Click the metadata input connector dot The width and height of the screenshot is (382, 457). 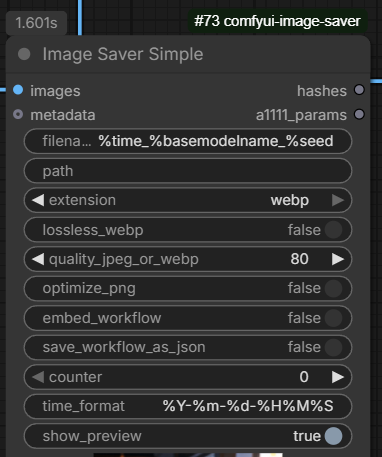coord(18,114)
